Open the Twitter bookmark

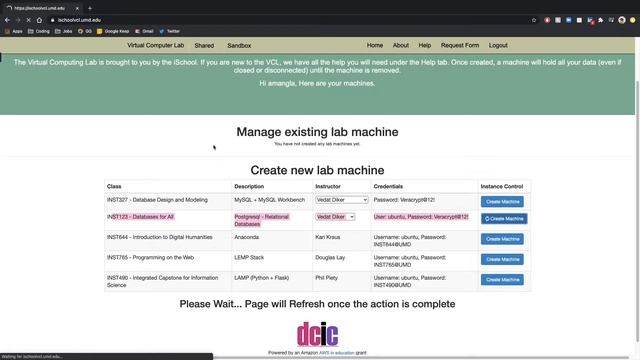tap(170, 31)
